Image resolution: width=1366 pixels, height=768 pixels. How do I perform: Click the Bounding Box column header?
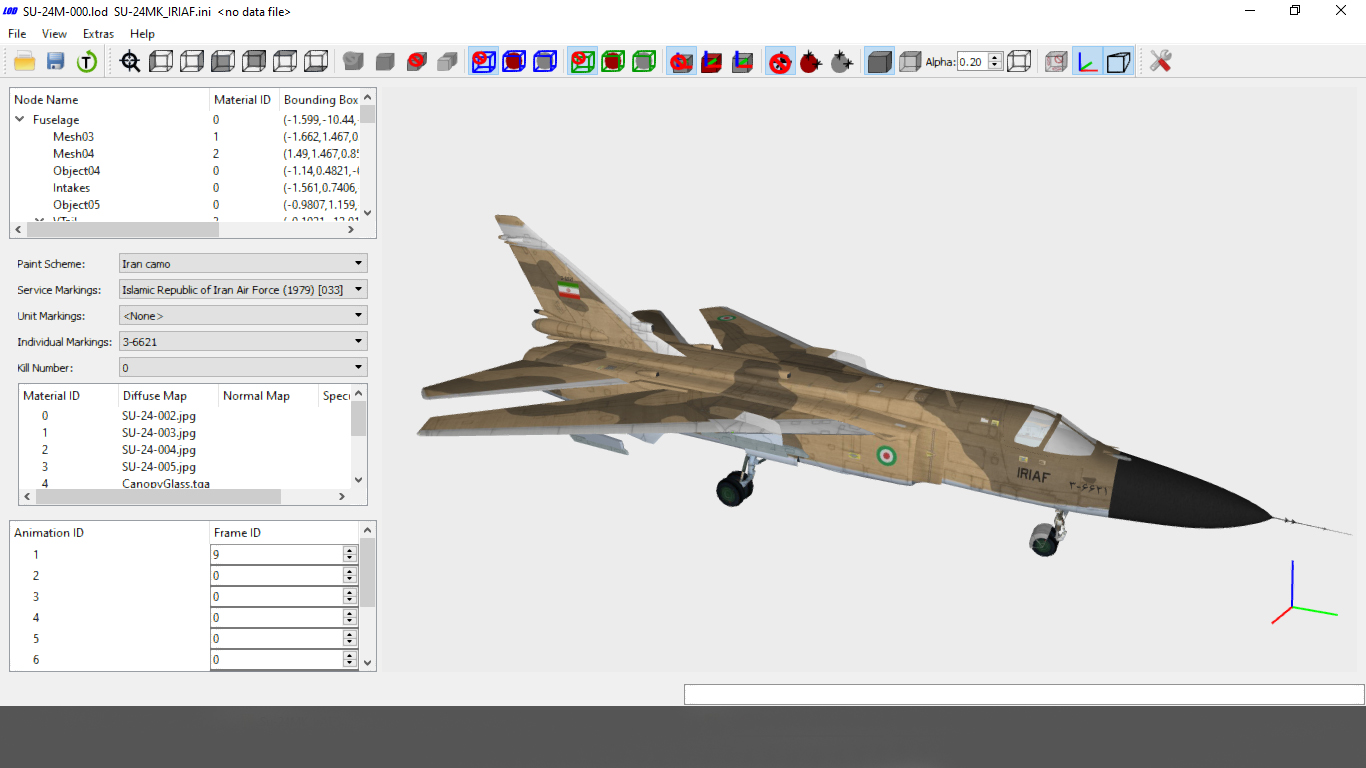320,100
